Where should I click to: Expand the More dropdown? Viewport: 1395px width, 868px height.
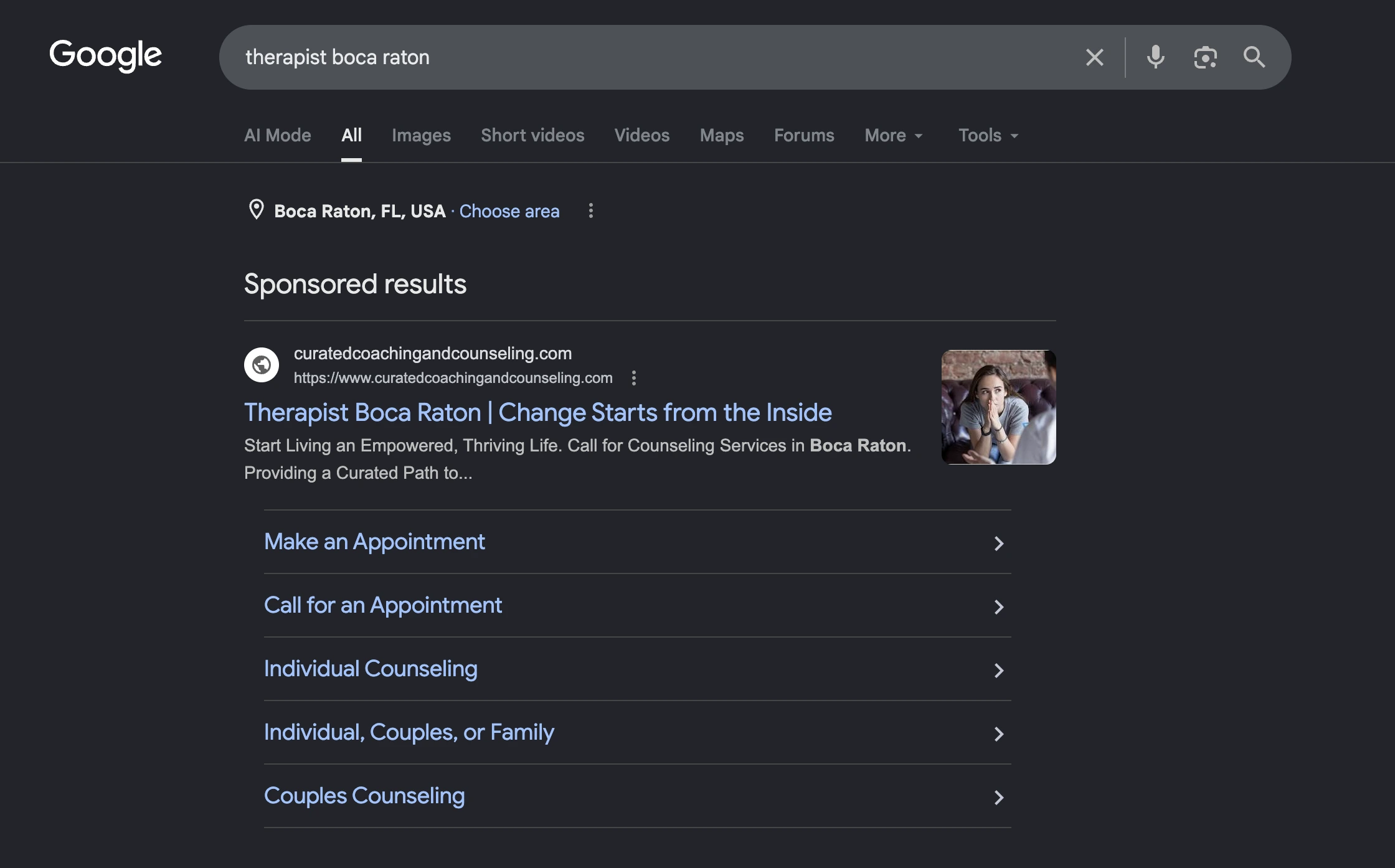pos(894,135)
